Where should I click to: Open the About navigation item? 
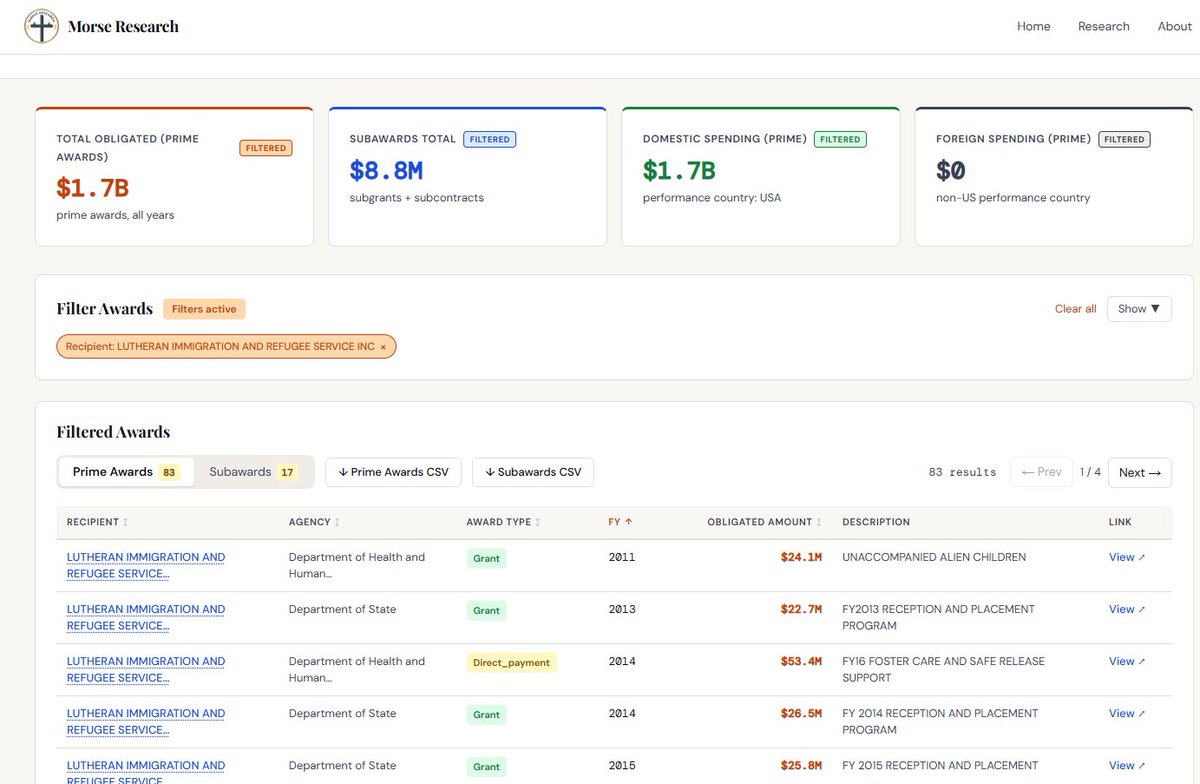(1174, 27)
